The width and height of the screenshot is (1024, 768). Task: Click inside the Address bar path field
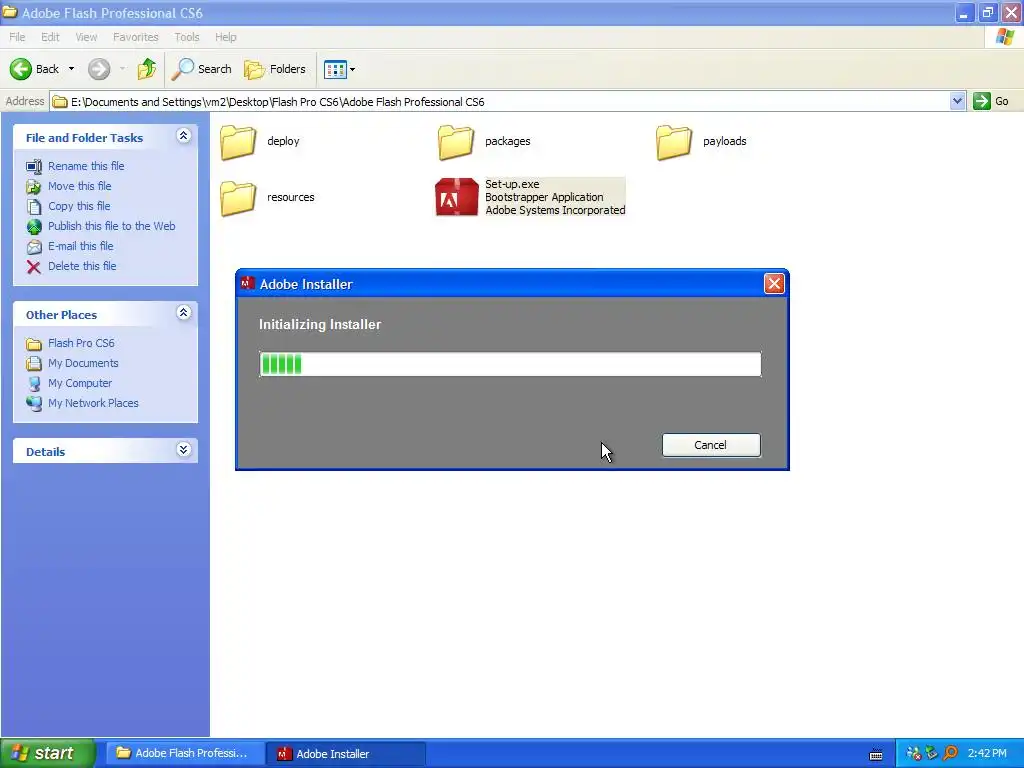(x=500, y=101)
